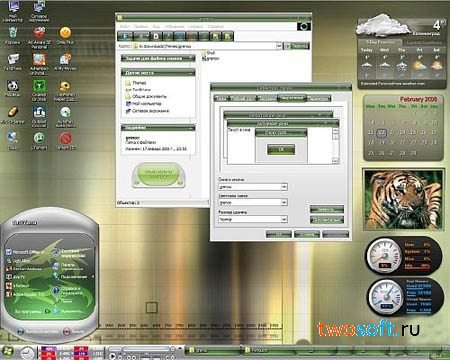Launch the µTorrent desktop icon

click(39, 140)
